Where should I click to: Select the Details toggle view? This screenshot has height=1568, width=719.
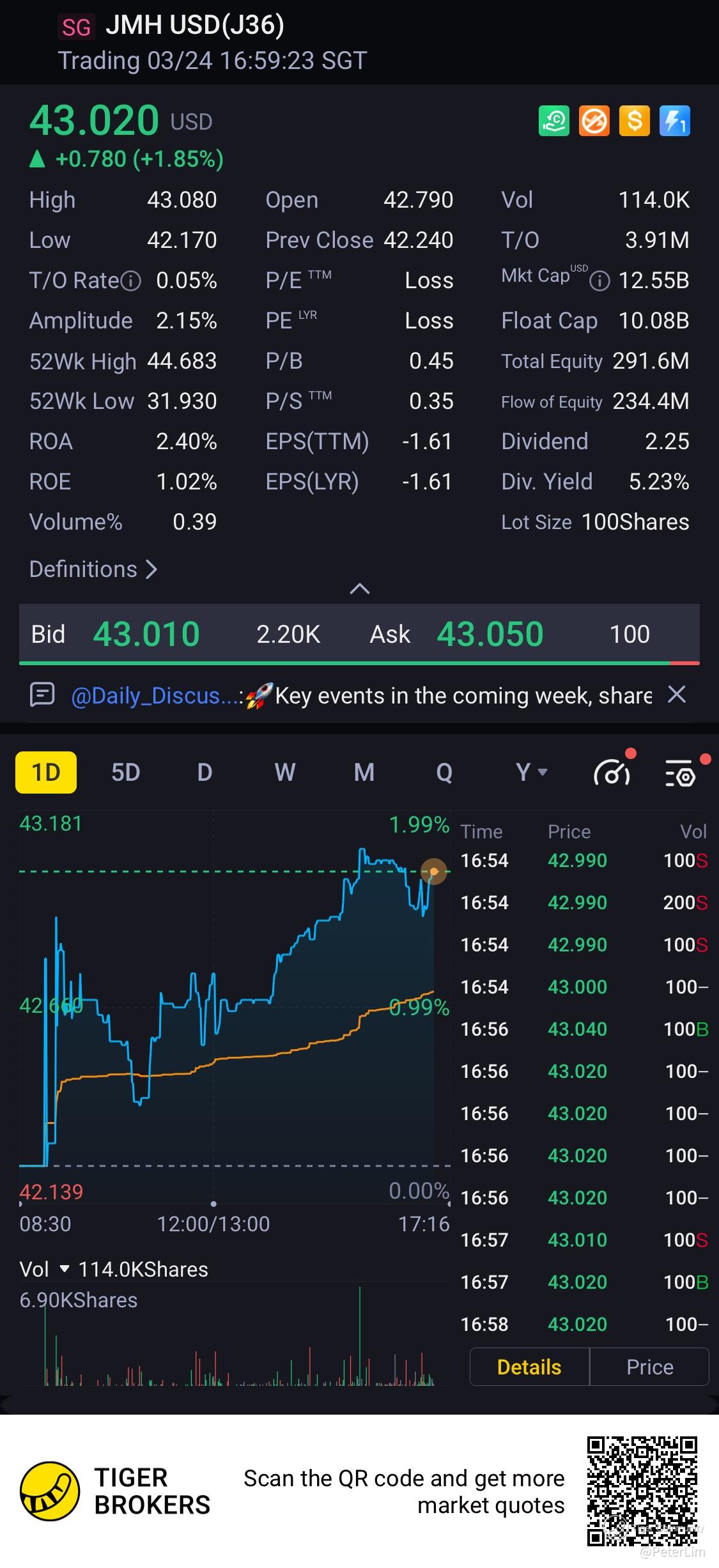click(x=529, y=1367)
